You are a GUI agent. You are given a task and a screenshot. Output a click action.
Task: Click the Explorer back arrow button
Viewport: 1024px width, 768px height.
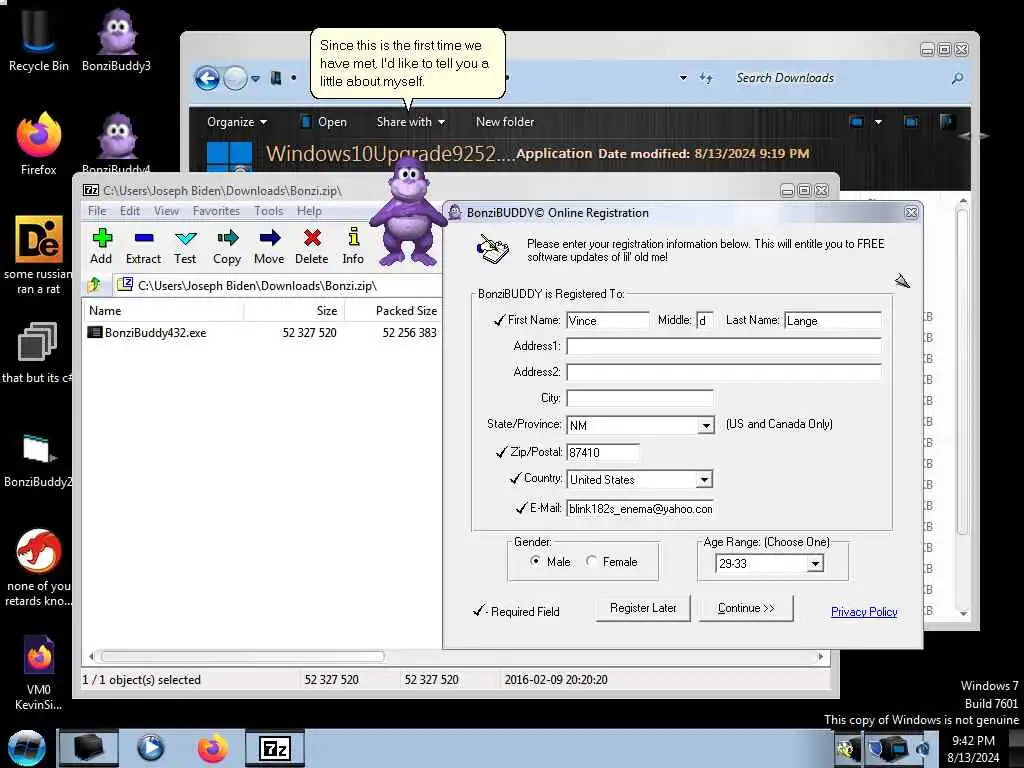click(x=207, y=78)
